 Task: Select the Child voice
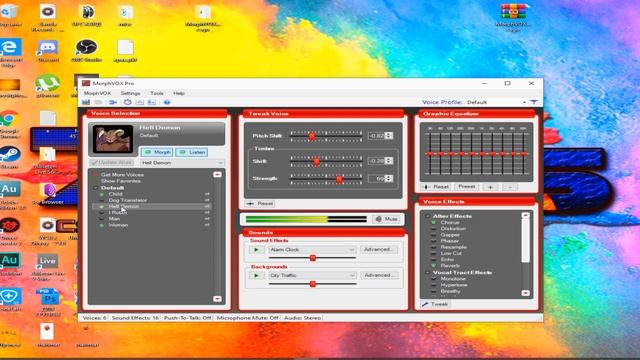pos(116,194)
